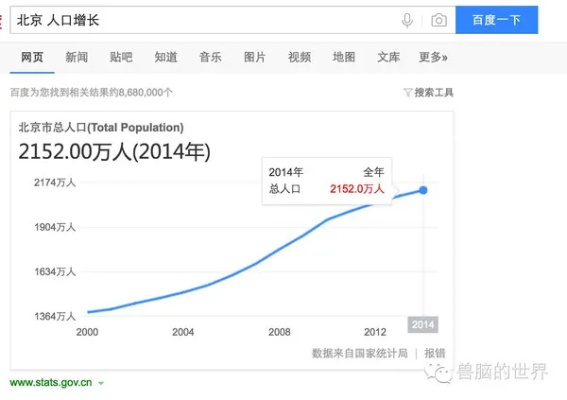Select the 文库 tab
Screen dimensions: 567x400
tap(389, 57)
